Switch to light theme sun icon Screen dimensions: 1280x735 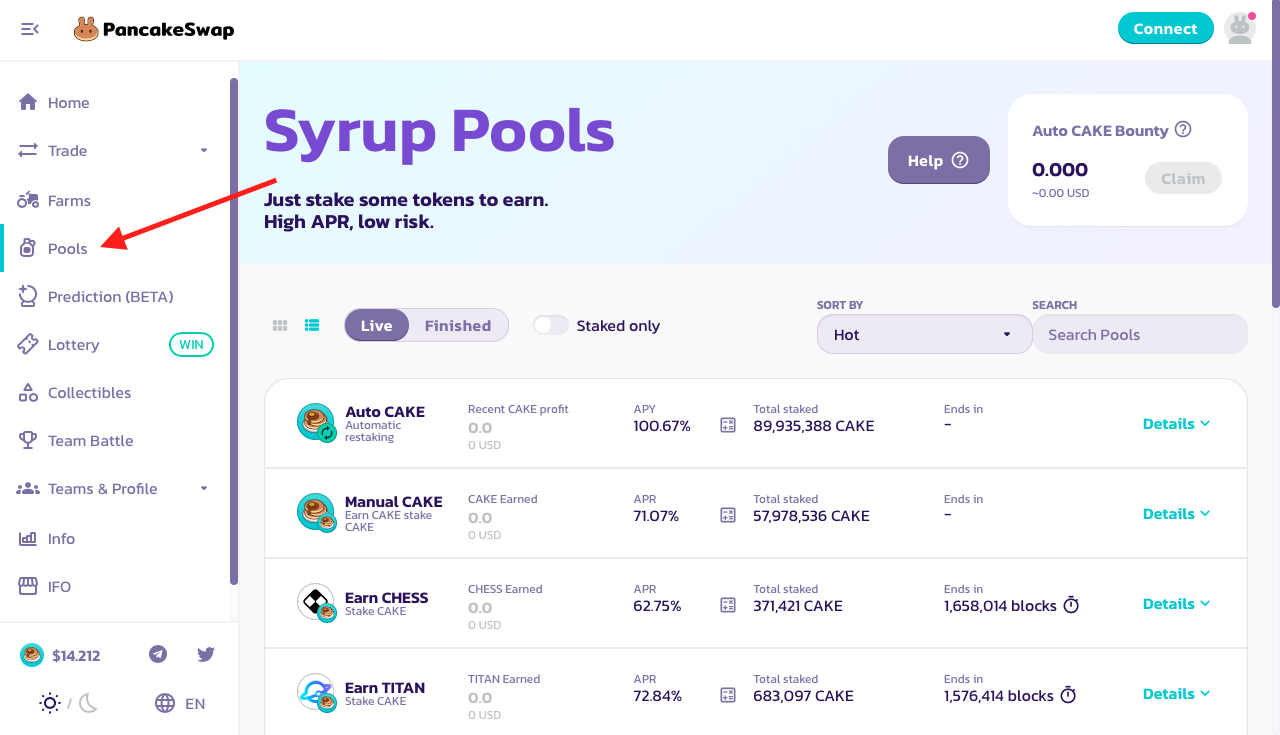click(x=49, y=703)
